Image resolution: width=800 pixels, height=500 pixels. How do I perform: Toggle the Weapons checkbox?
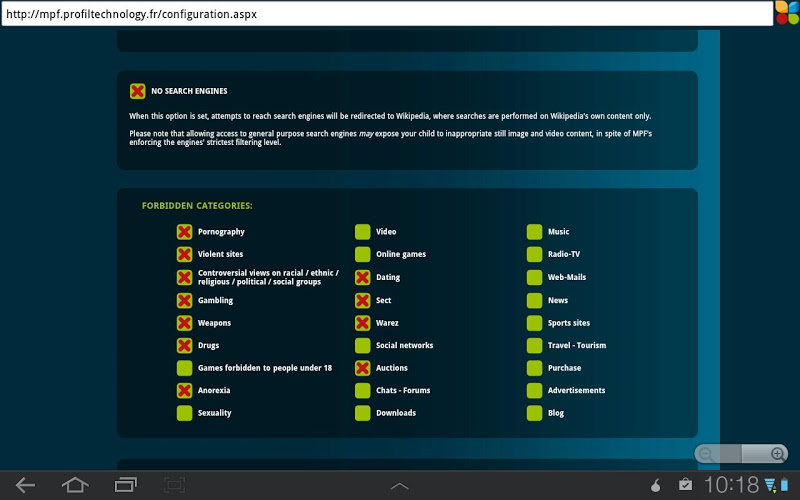pos(184,323)
